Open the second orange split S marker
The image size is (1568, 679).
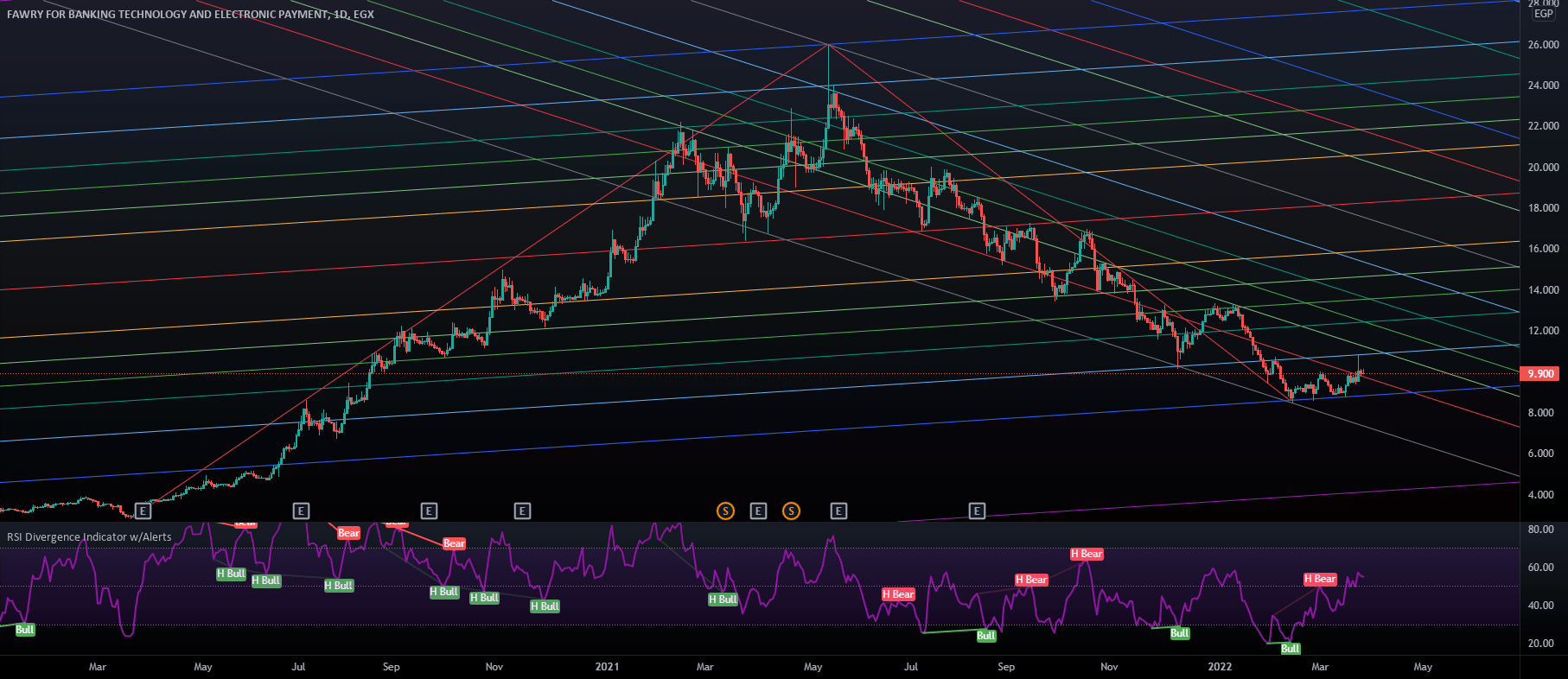point(791,511)
